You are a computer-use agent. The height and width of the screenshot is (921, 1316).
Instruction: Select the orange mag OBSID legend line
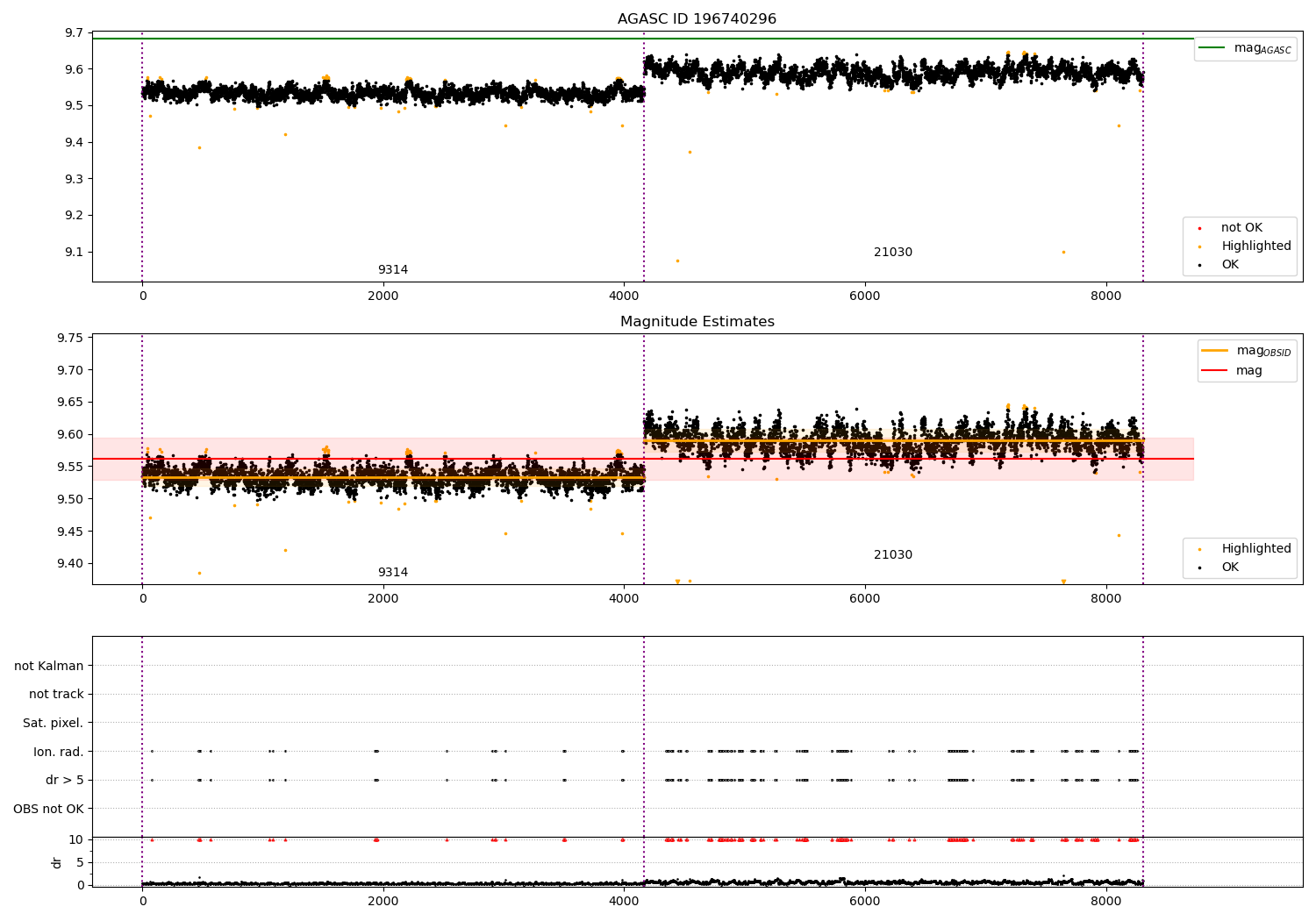pyautogui.click(x=1214, y=350)
